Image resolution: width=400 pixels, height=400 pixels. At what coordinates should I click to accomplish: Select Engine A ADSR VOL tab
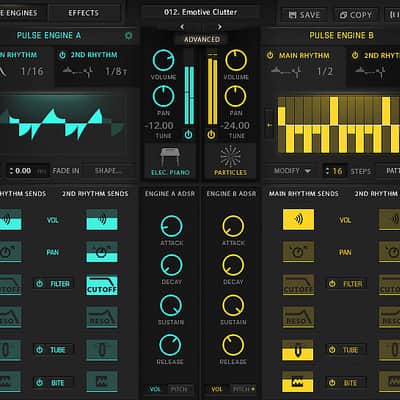pos(155,389)
